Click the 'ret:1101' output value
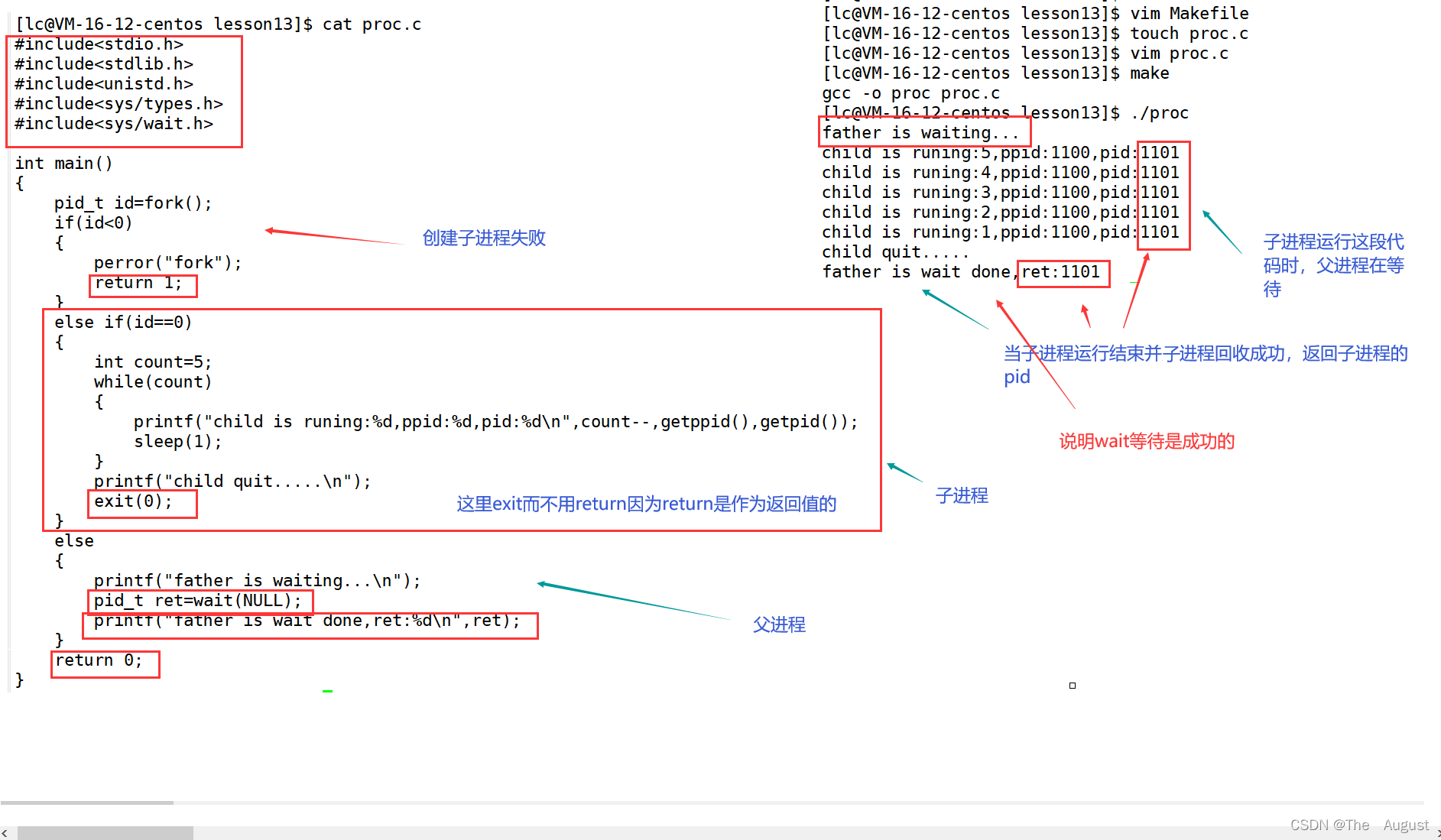Viewport: 1441px width, 840px height. [x=1061, y=272]
